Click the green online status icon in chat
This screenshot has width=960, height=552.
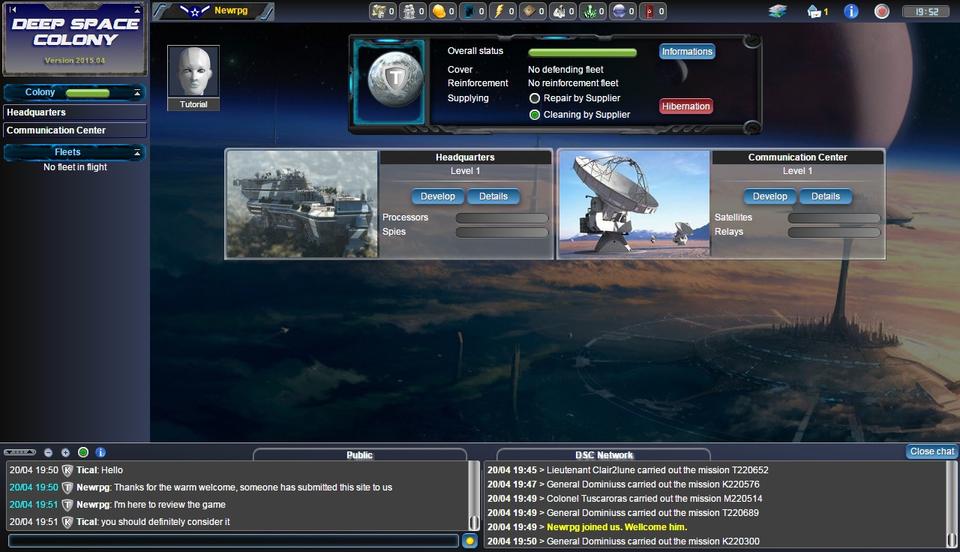click(x=83, y=452)
